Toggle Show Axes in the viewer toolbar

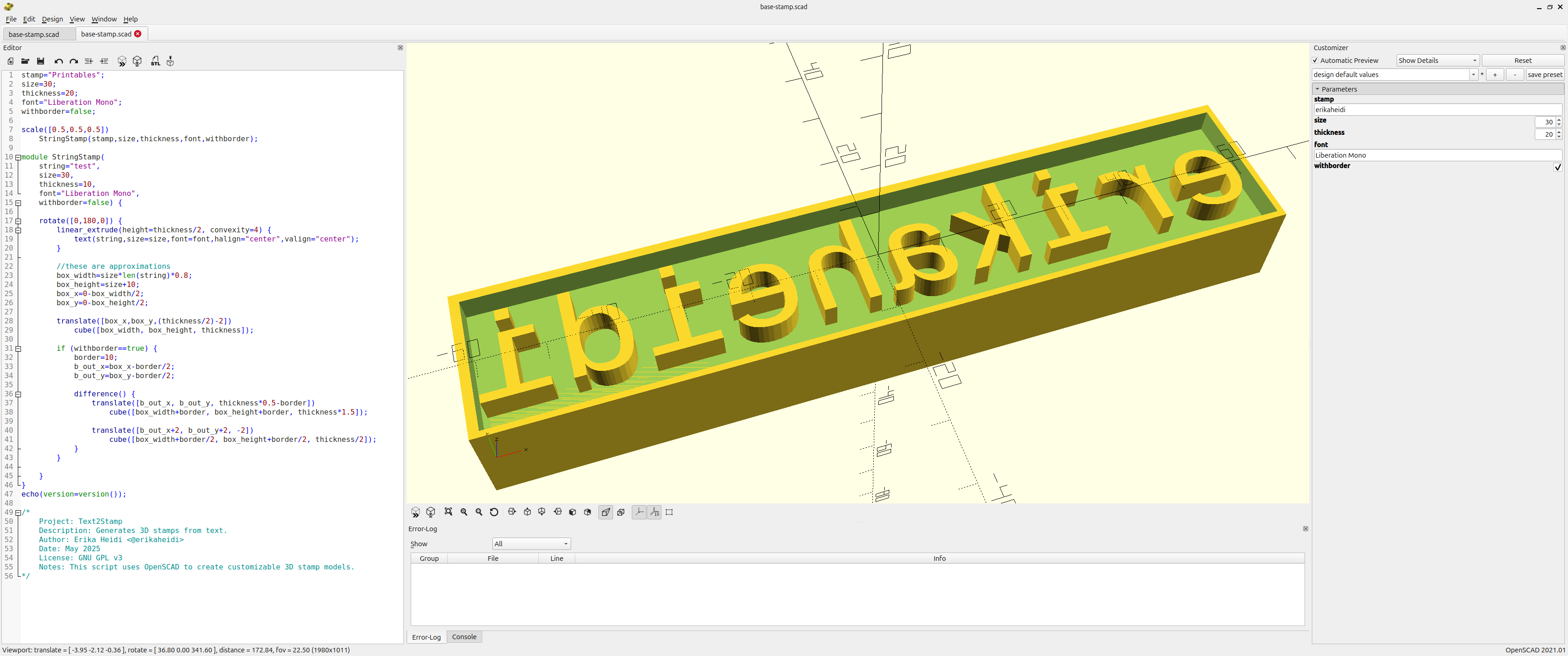pyautogui.click(x=639, y=512)
